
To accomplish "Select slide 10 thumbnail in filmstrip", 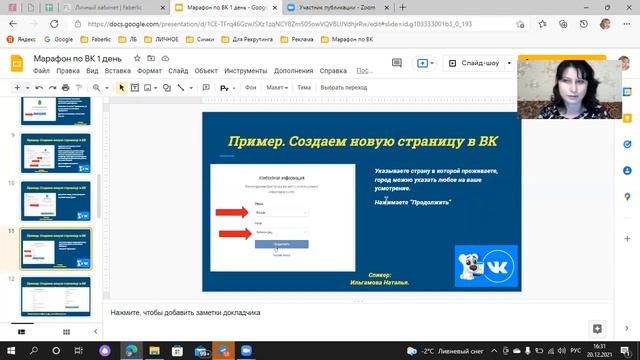I will coord(56,201).
